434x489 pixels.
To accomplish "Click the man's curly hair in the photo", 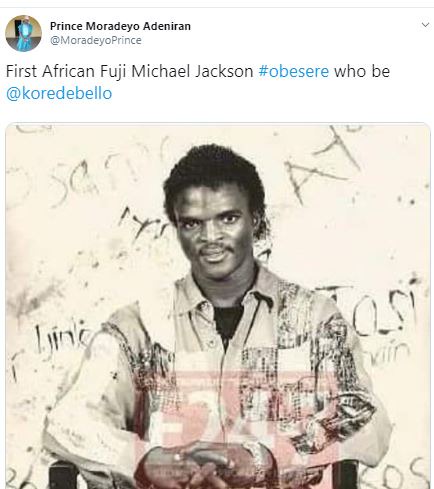I will coord(215,173).
